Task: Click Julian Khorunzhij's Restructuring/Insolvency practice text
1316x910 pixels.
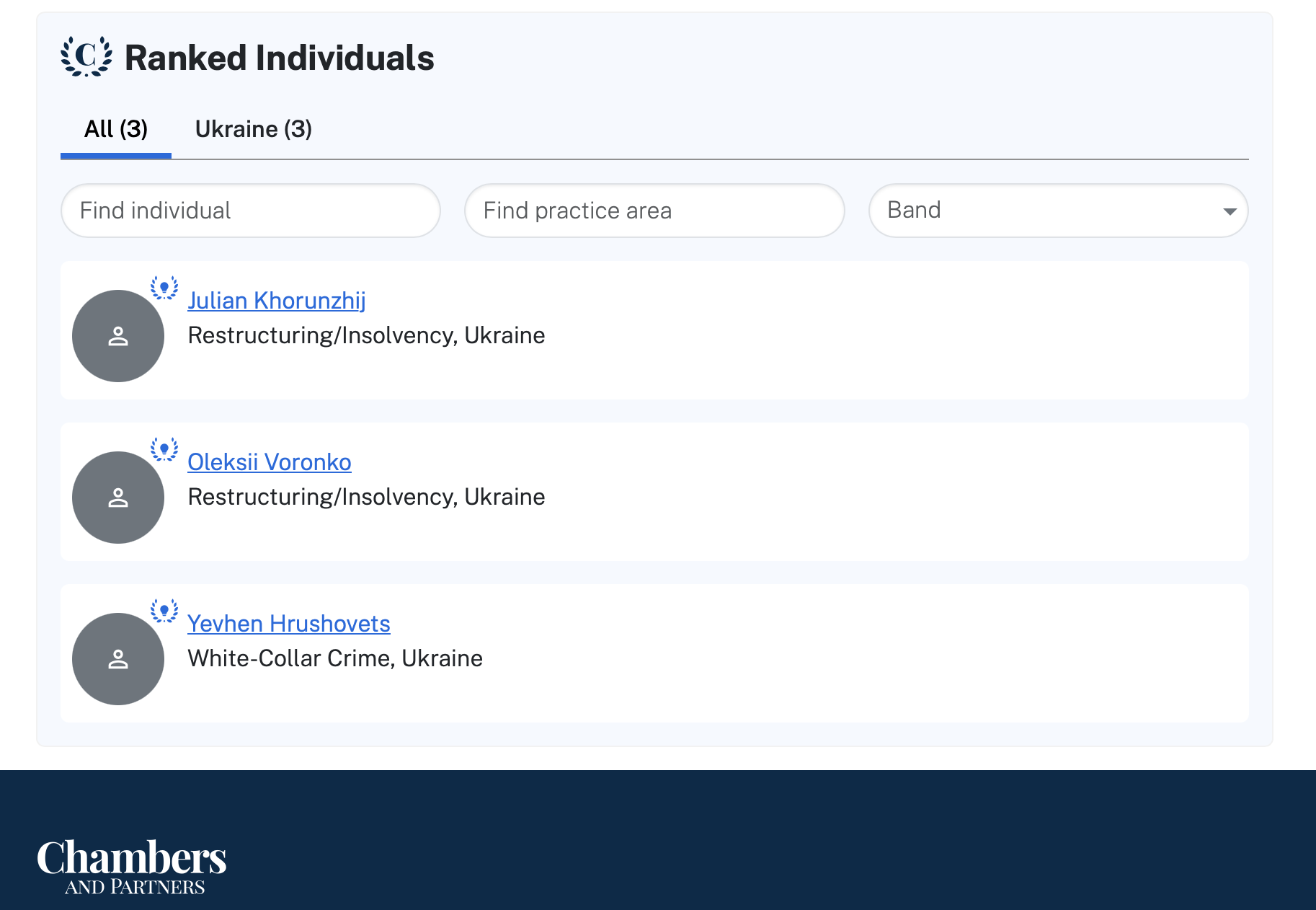Action: [366, 335]
